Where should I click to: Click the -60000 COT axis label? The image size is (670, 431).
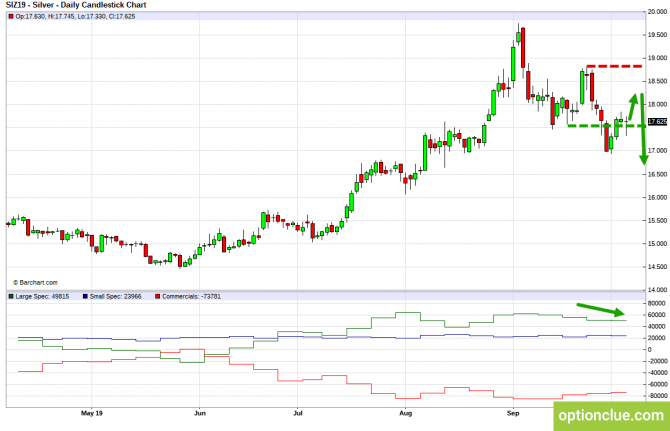pyautogui.click(x=657, y=384)
